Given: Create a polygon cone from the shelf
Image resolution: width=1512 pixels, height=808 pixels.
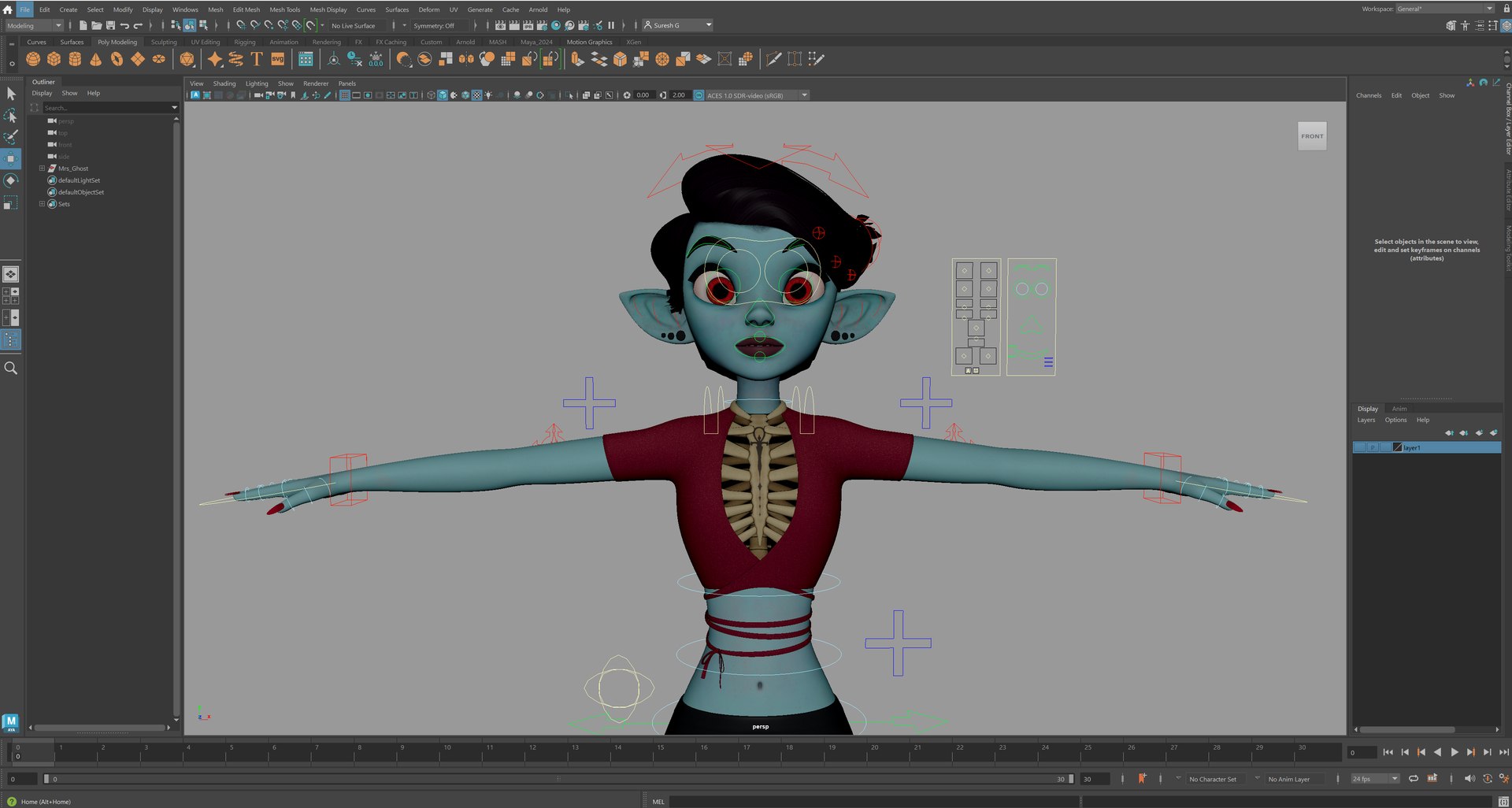Looking at the screenshot, I should pos(96,59).
